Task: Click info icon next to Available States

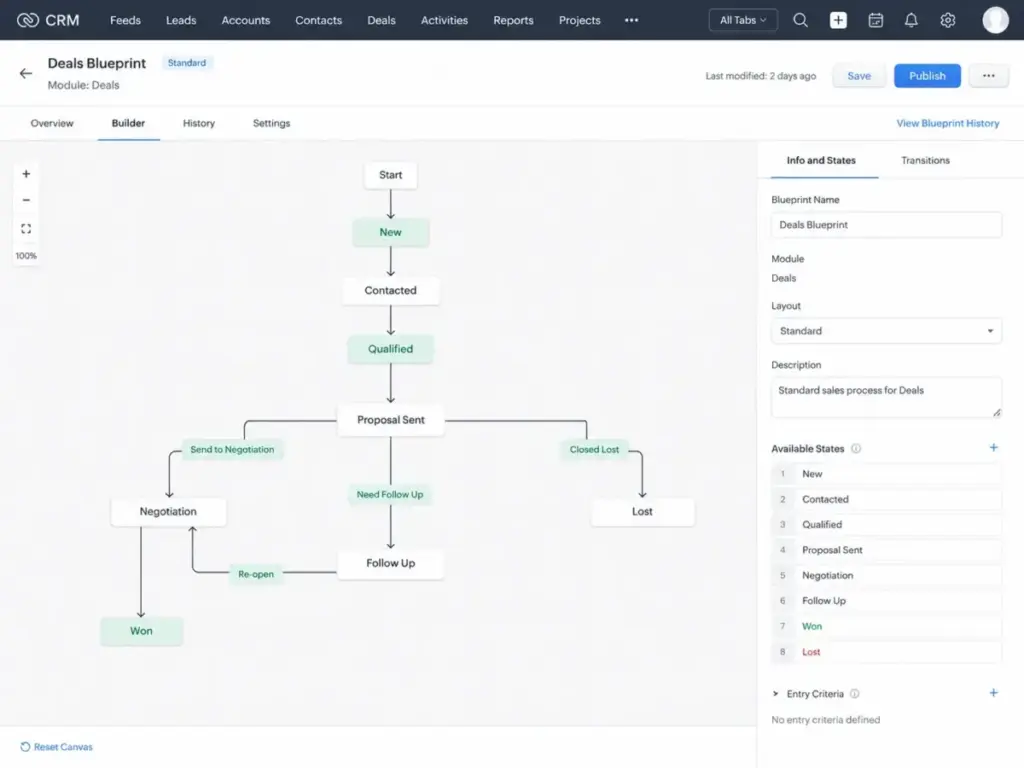Action: [856, 449]
